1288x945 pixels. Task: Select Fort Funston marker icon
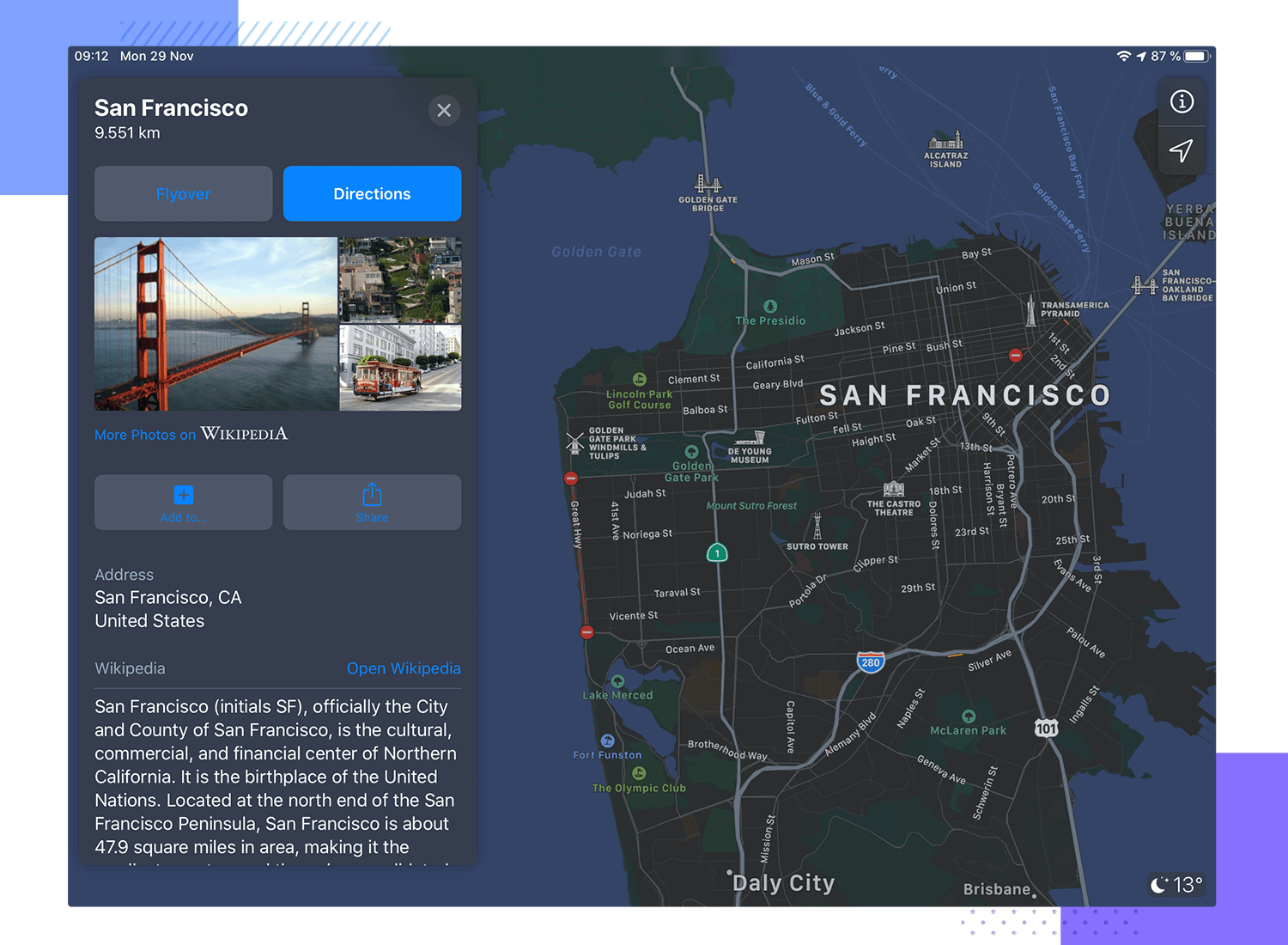(608, 741)
